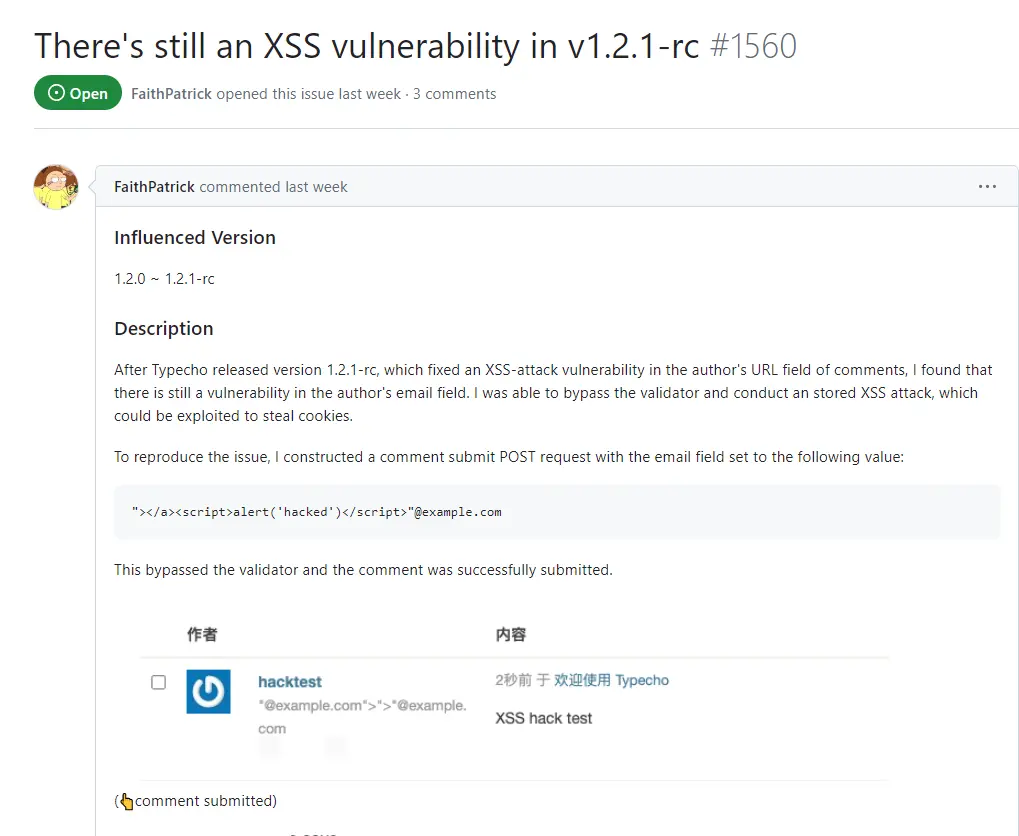Click the pointing hand emoji before 'comment submitted'
The height and width of the screenshot is (836, 1019).
[x=127, y=802]
